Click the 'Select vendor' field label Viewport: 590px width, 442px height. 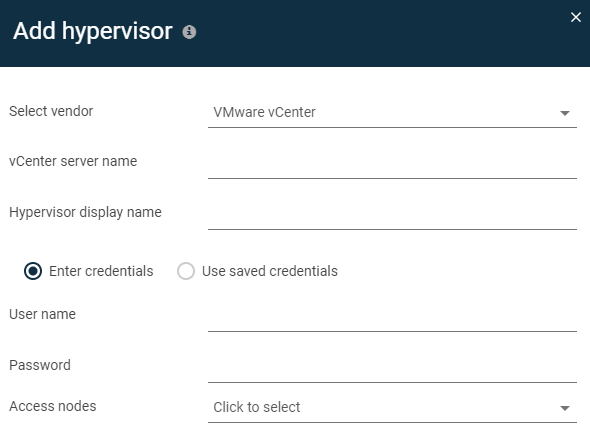(51, 111)
